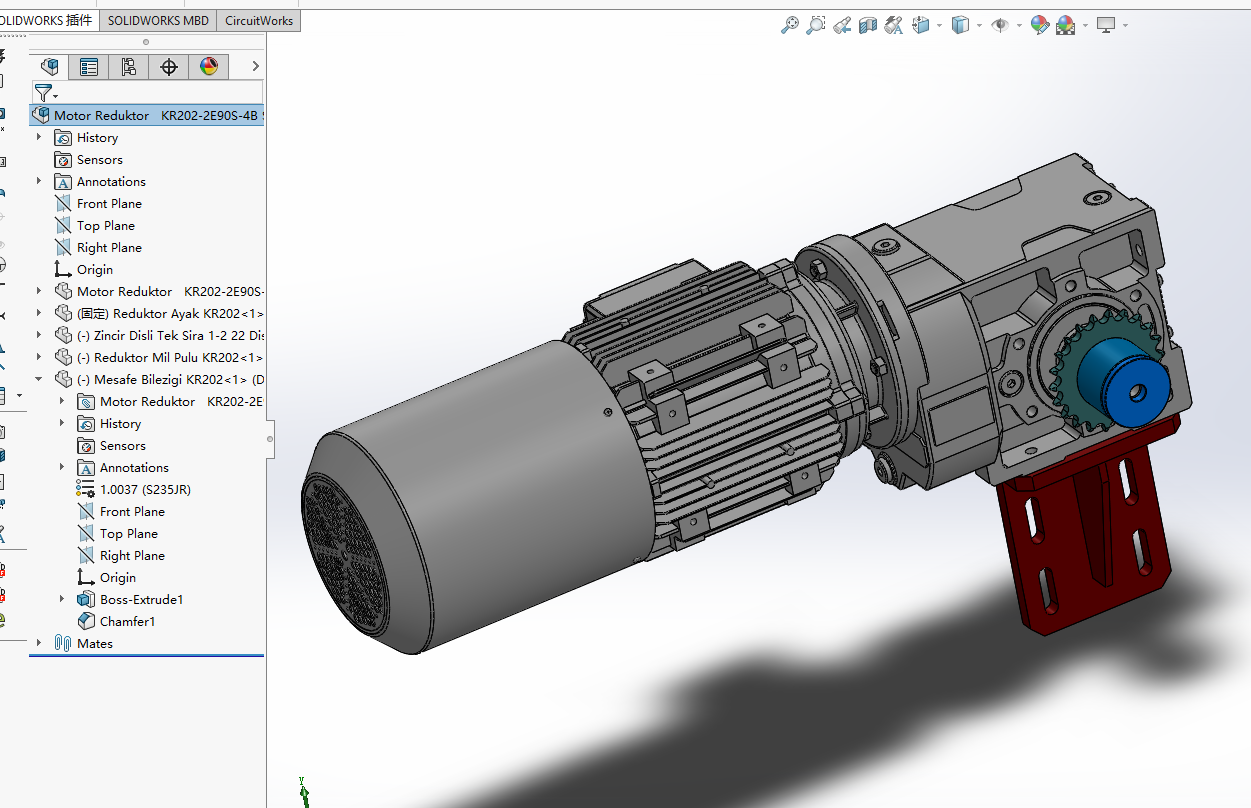This screenshot has height=808, width=1251.
Task: Expand the Mates folder
Action: [x=39, y=643]
